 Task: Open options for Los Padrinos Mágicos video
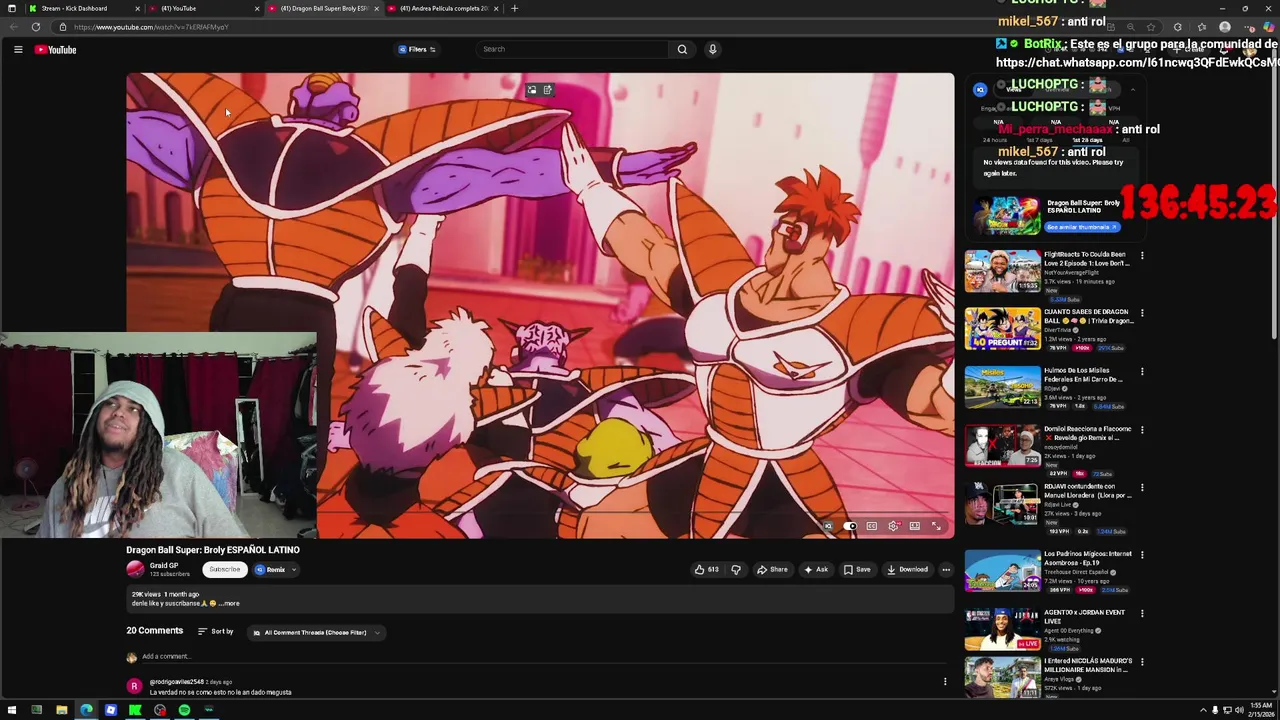pyautogui.click(x=1142, y=554)
